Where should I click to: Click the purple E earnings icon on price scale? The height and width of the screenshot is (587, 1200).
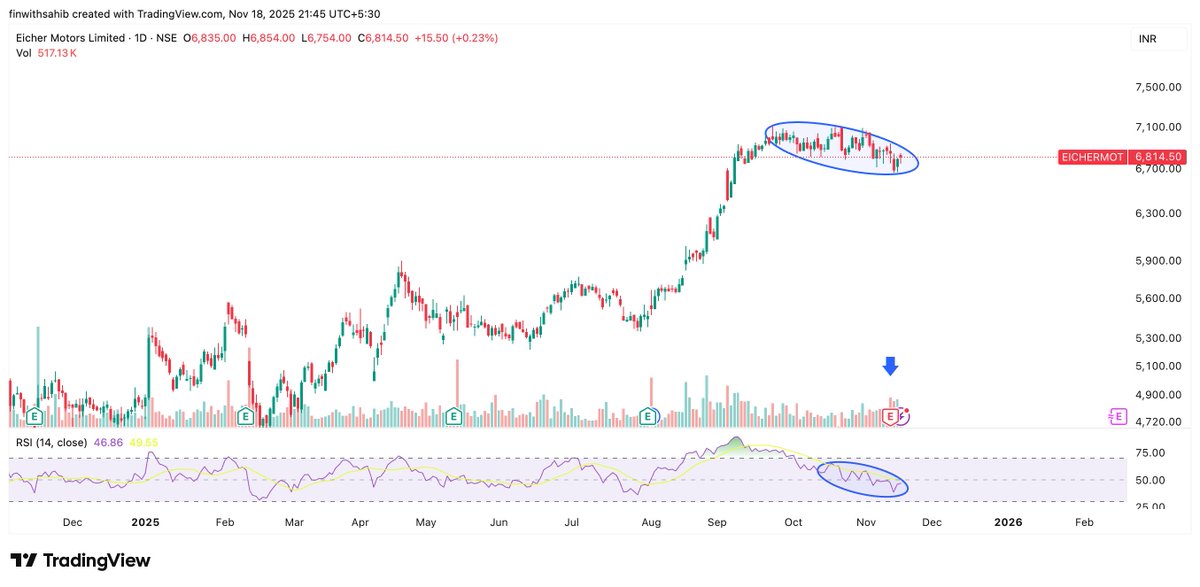[x=1117, y=415]
